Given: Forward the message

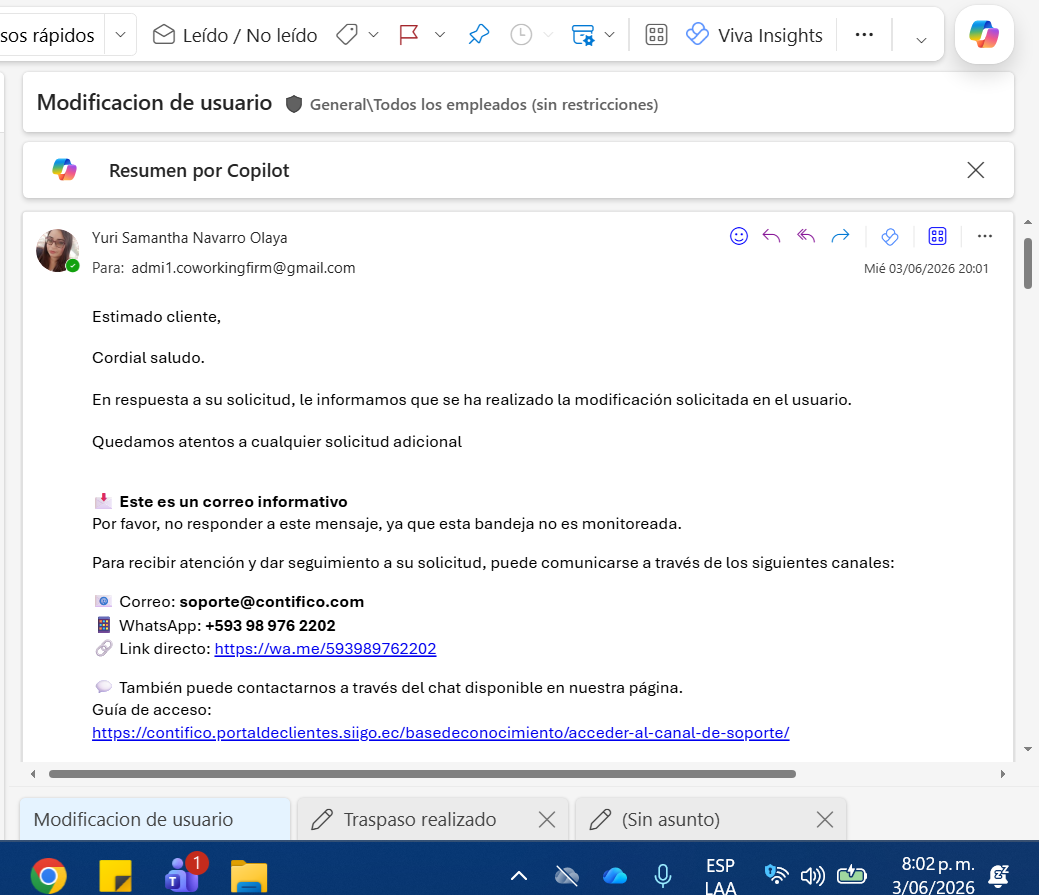Looking at the screenshot, I should click(840, 236).
